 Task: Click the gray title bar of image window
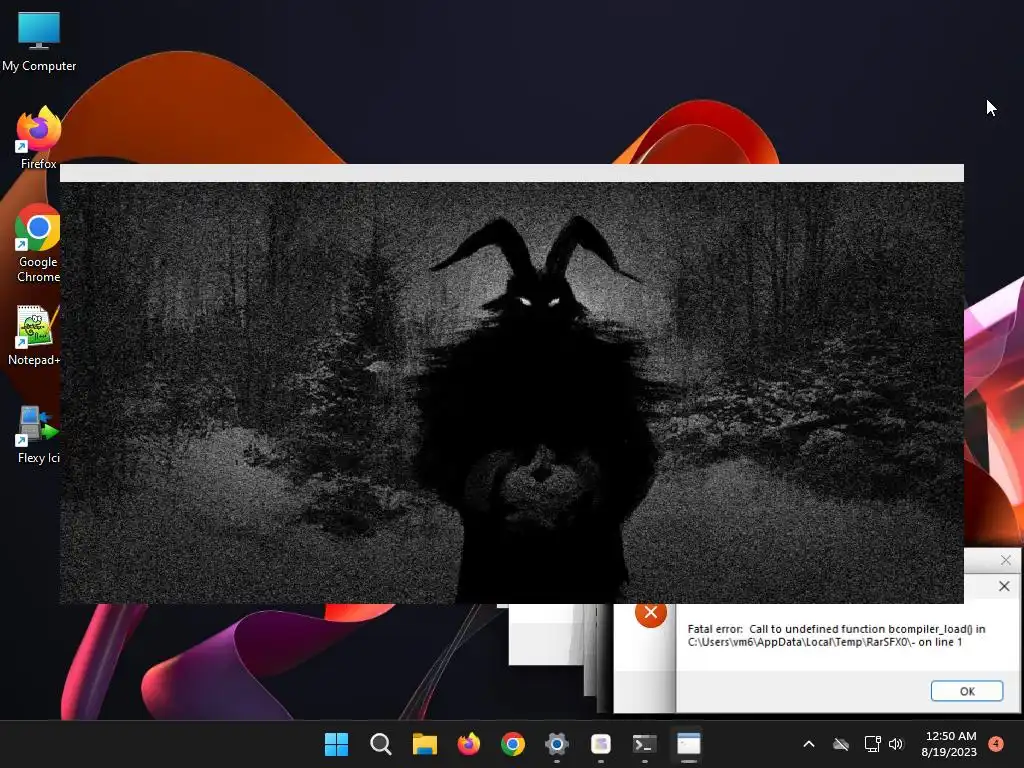pyautogui.click(x=511, y=173)
